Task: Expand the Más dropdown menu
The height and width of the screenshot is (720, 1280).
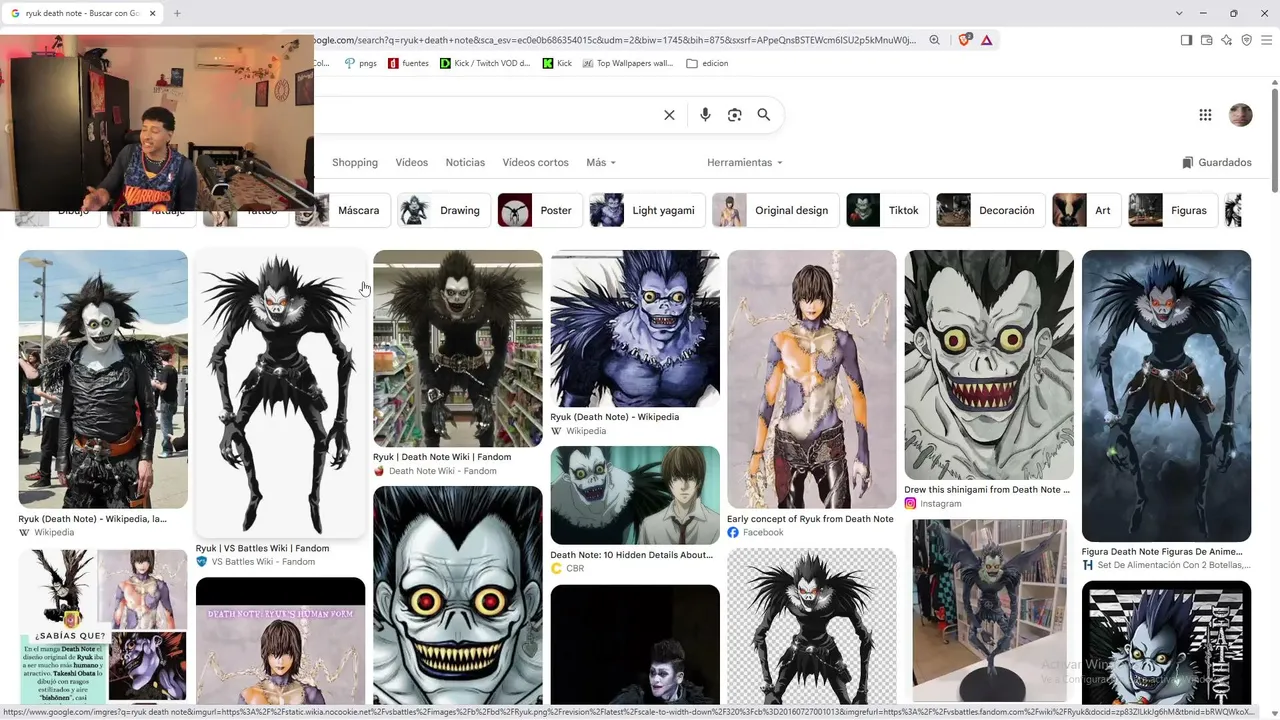Action: coord(601,162)
